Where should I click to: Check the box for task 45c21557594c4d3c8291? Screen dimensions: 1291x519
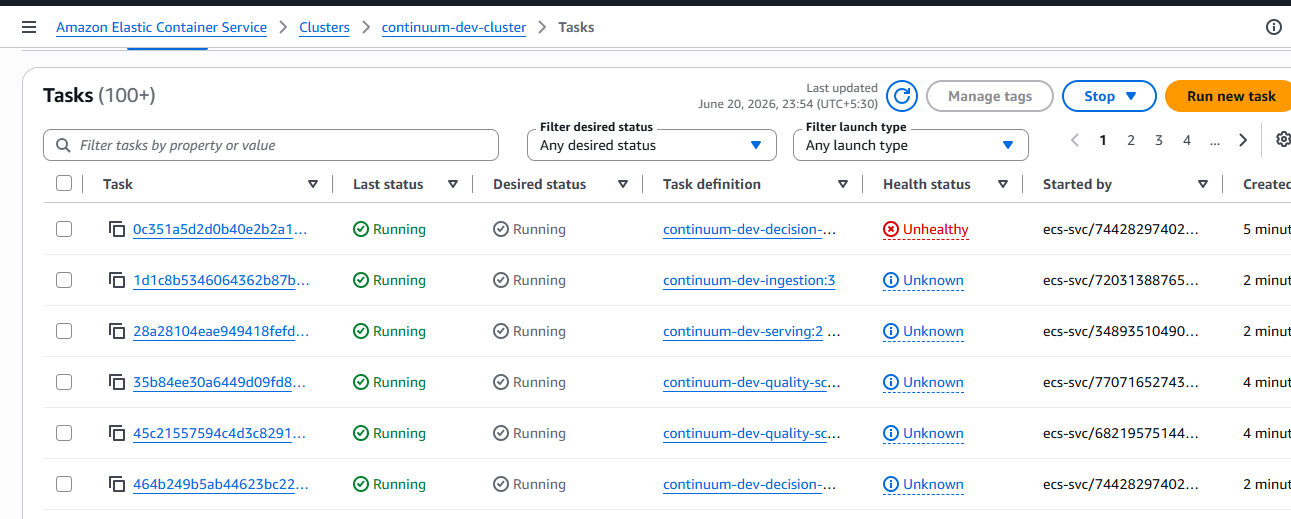point(64,433)
